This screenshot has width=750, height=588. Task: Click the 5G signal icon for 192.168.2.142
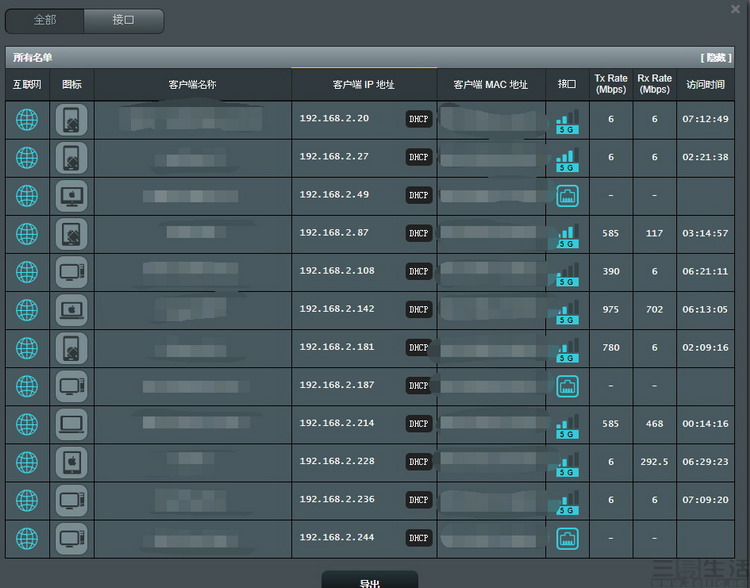click(567, 310)
